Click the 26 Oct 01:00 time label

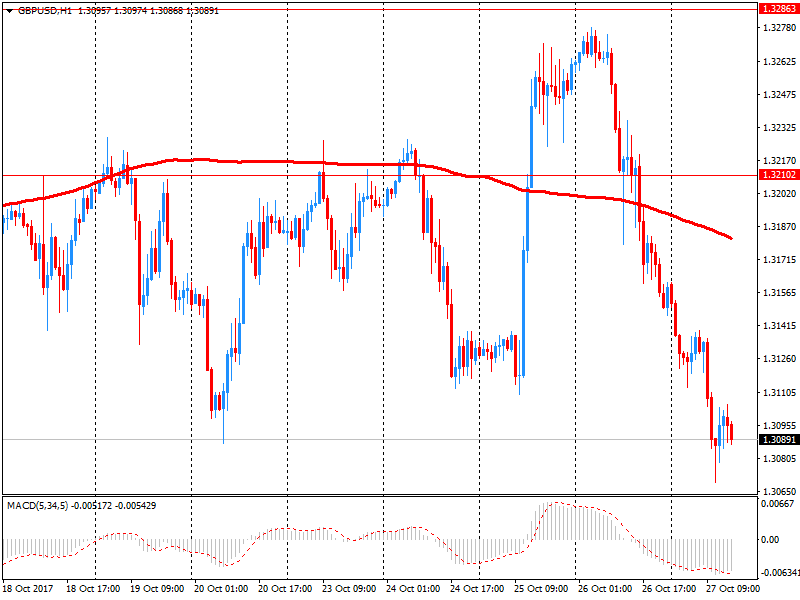605,589
